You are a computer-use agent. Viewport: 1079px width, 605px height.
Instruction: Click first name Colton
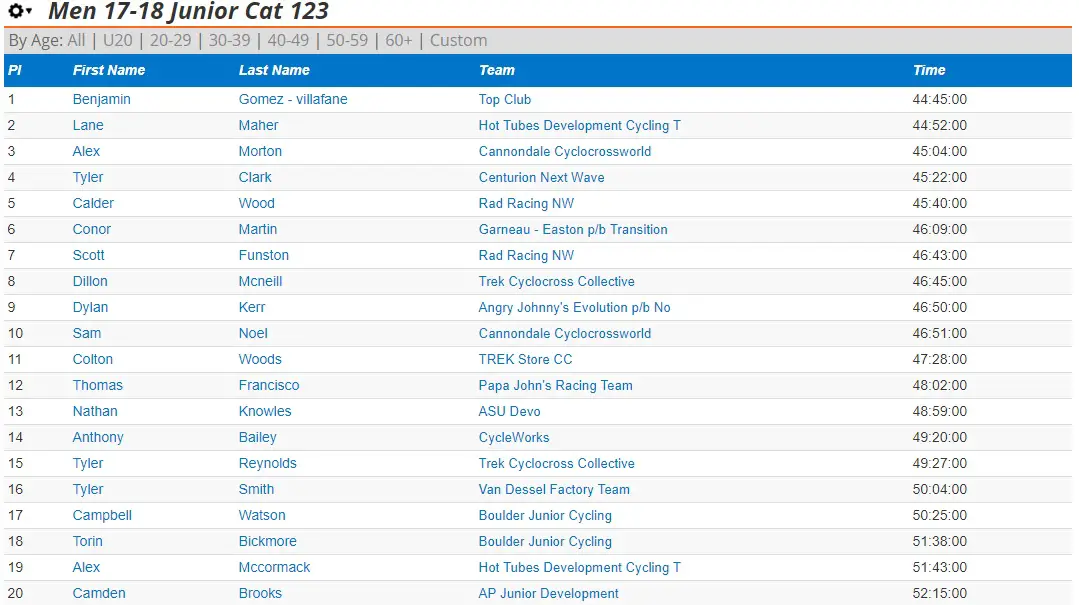click(93, 359)
